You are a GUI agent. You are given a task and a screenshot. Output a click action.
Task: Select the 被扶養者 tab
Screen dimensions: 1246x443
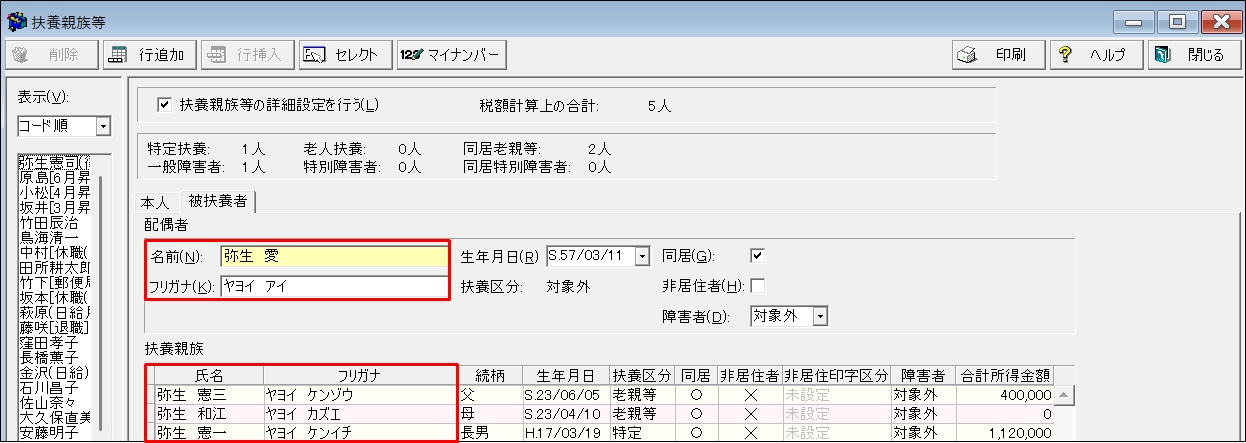point(217,202)
